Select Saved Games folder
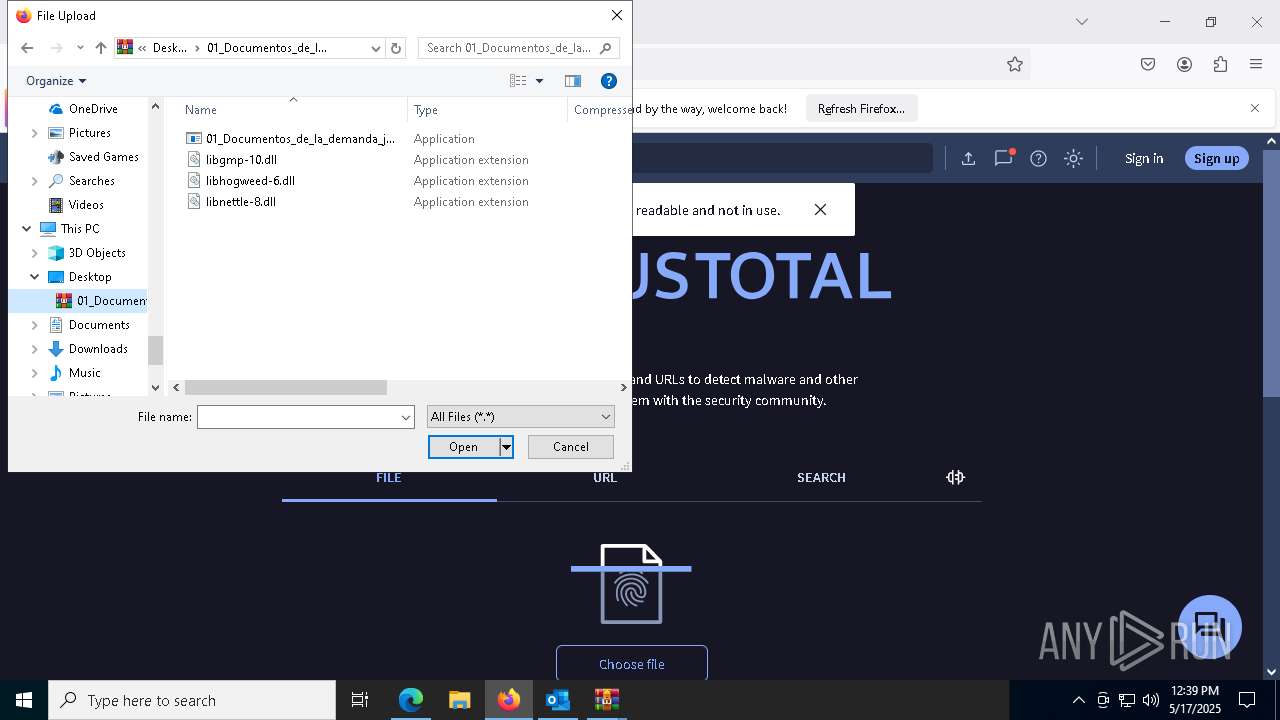The width and height of the screenshot is (1280, 720). click(103, 157)
